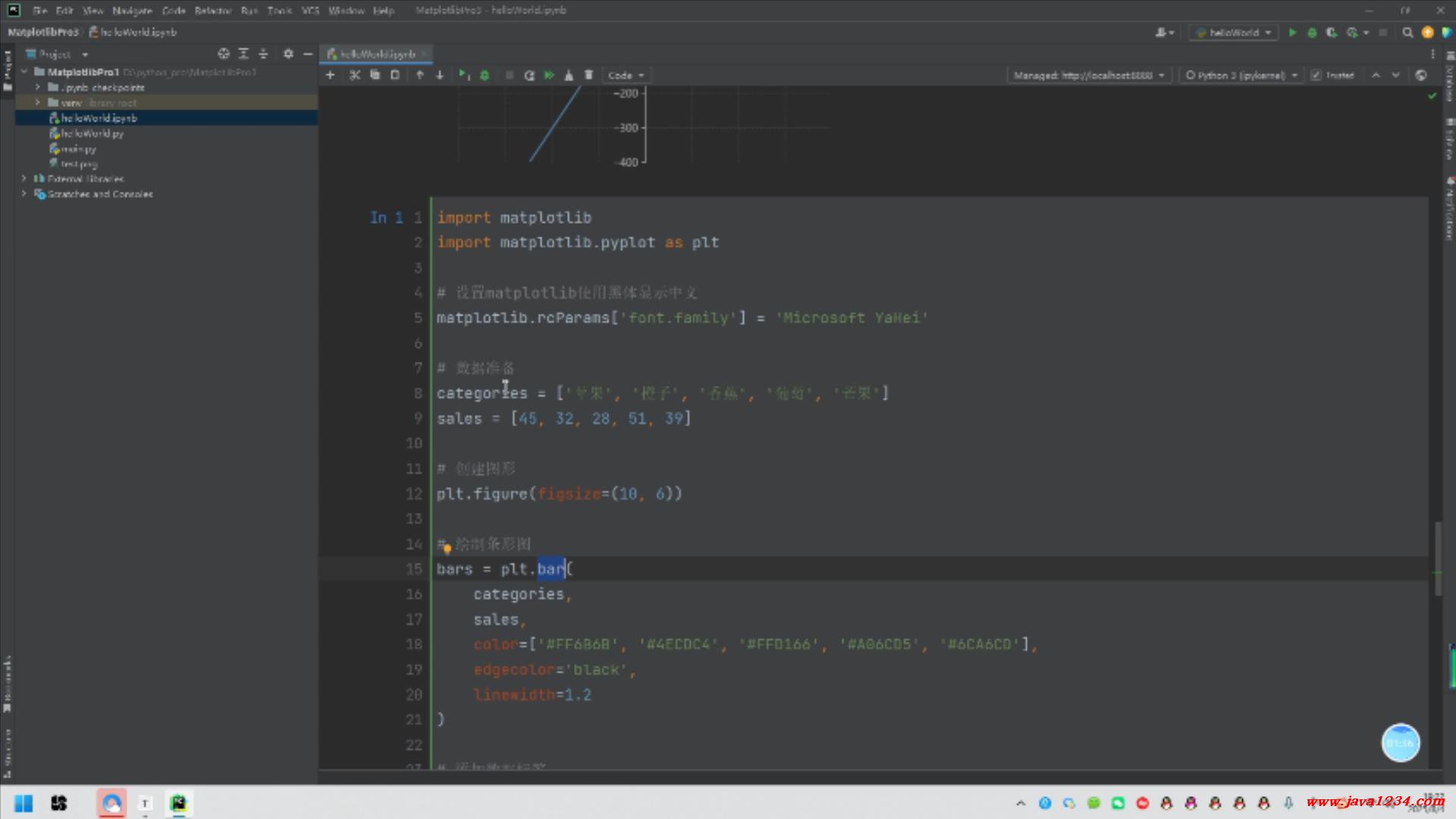Toggle the Trusted checkbox
Viewport: 1456px width, 819px height.
pyautogui.click(x=1316, y=75)
